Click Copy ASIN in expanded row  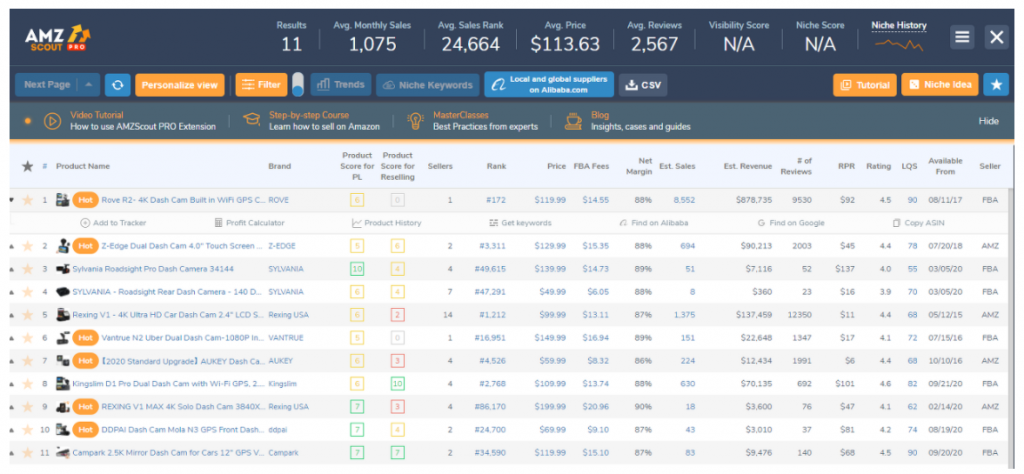pos(918,223)
